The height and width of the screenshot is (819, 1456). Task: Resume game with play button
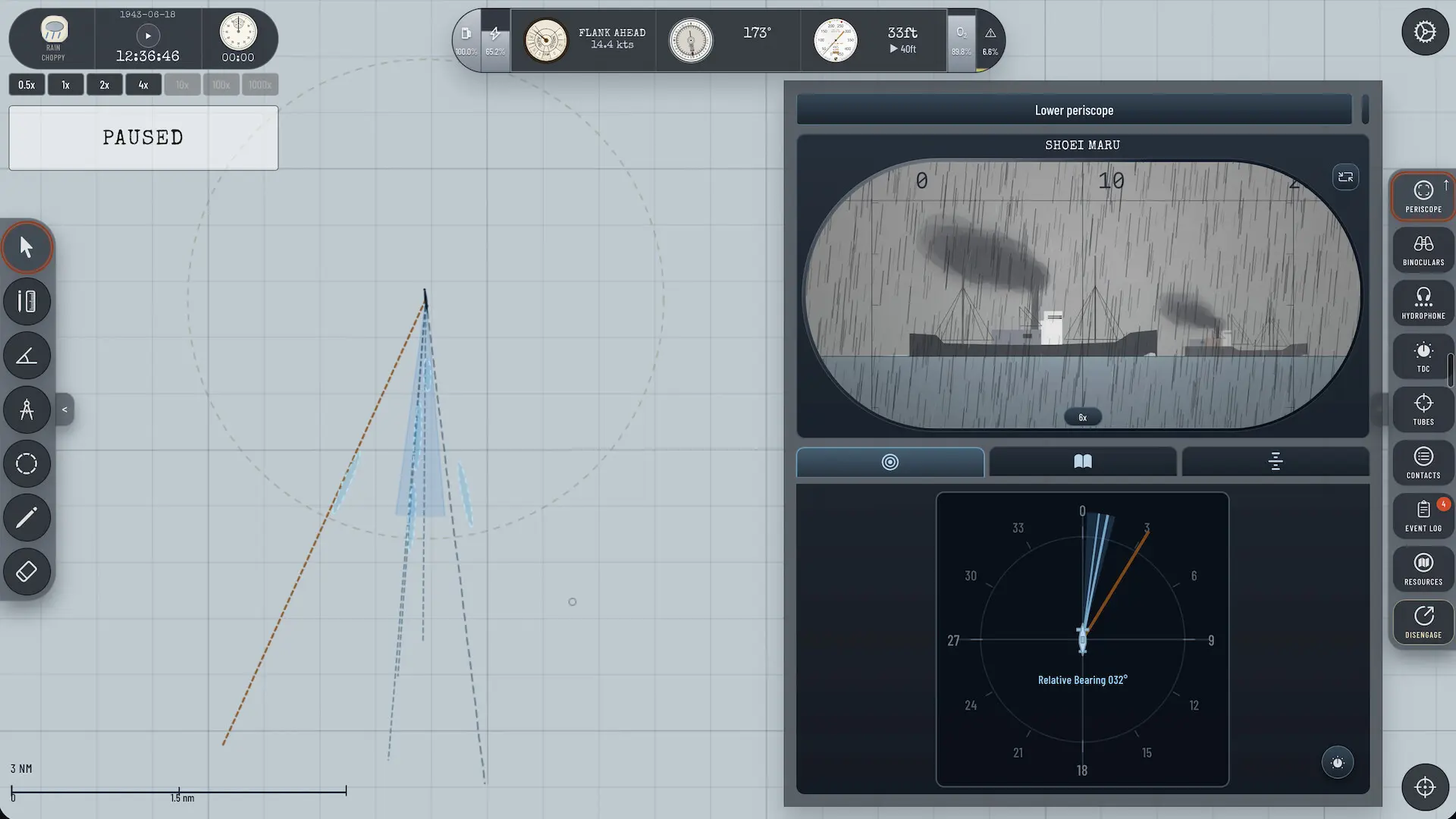tap(148, 36)
